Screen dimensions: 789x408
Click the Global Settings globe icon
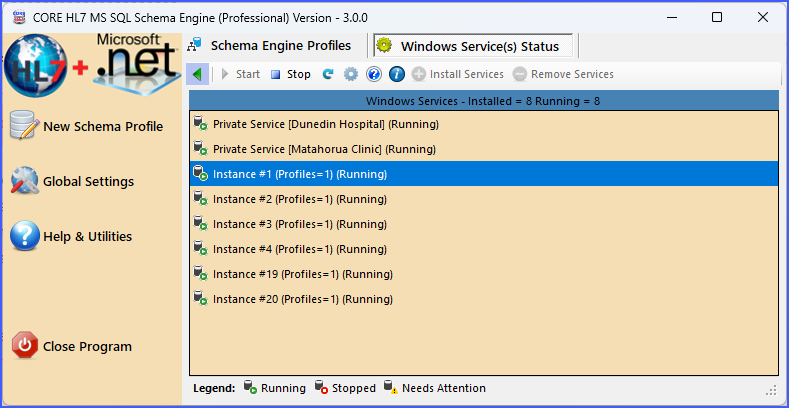(x=24, y=181)
